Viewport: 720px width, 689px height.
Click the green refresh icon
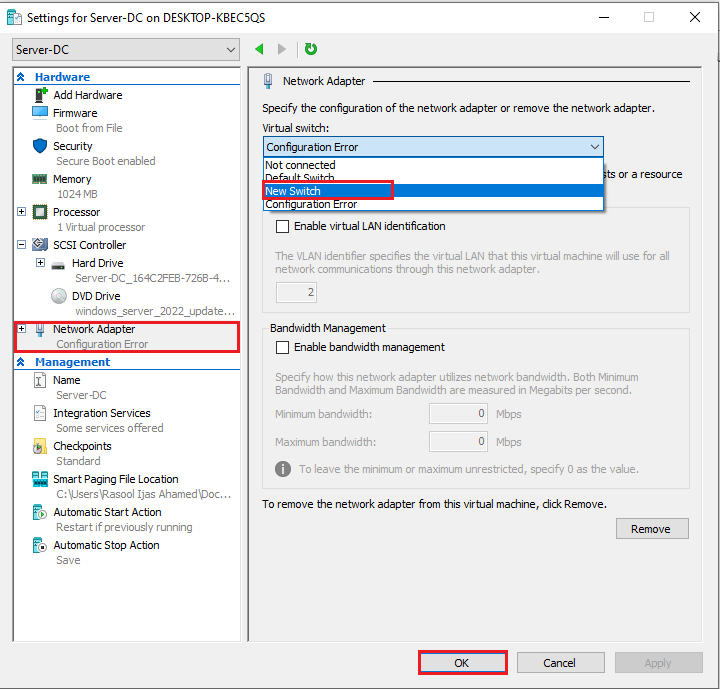[x=311, y=49]
